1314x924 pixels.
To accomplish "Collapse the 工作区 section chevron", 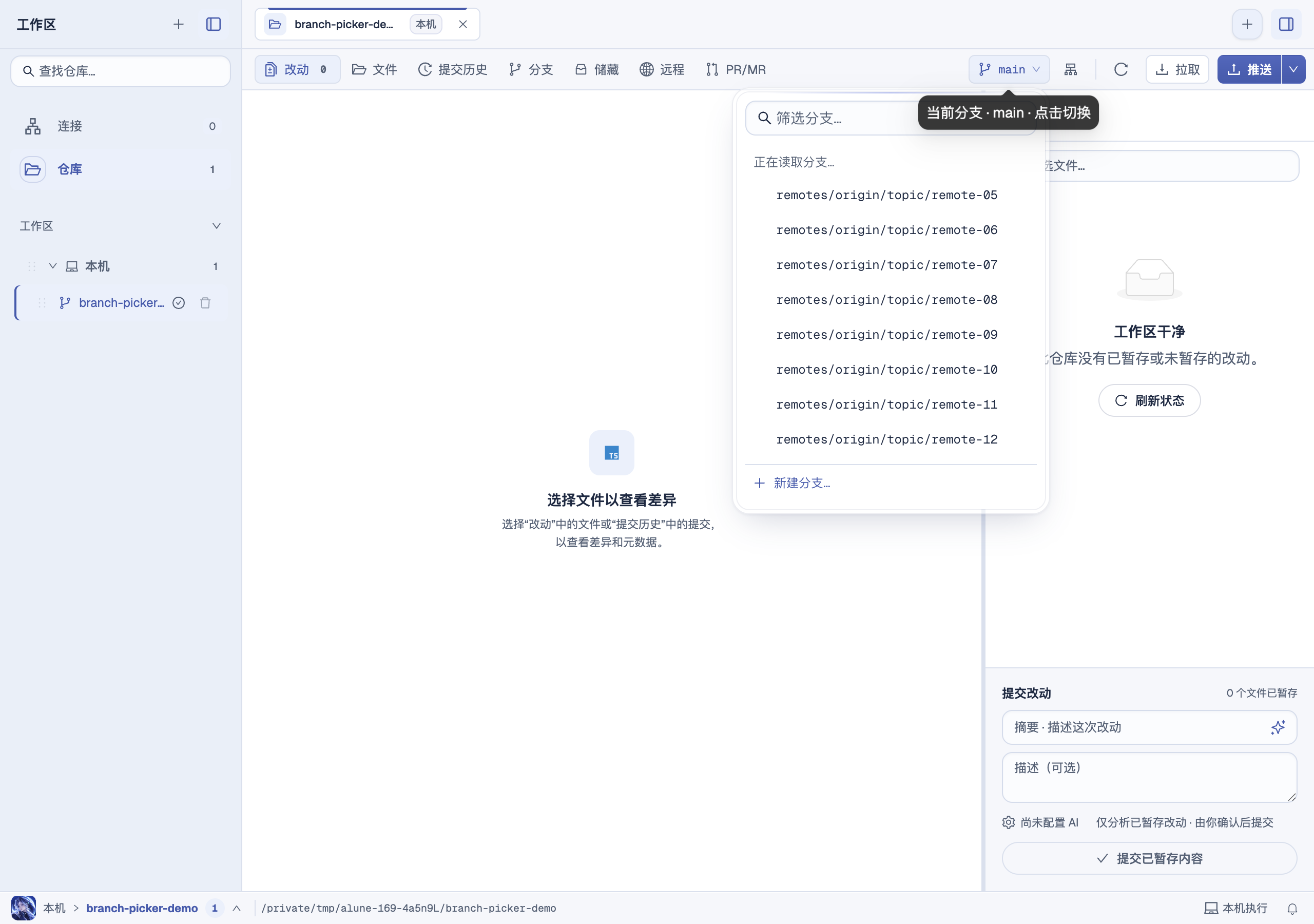I will point(216,225).
